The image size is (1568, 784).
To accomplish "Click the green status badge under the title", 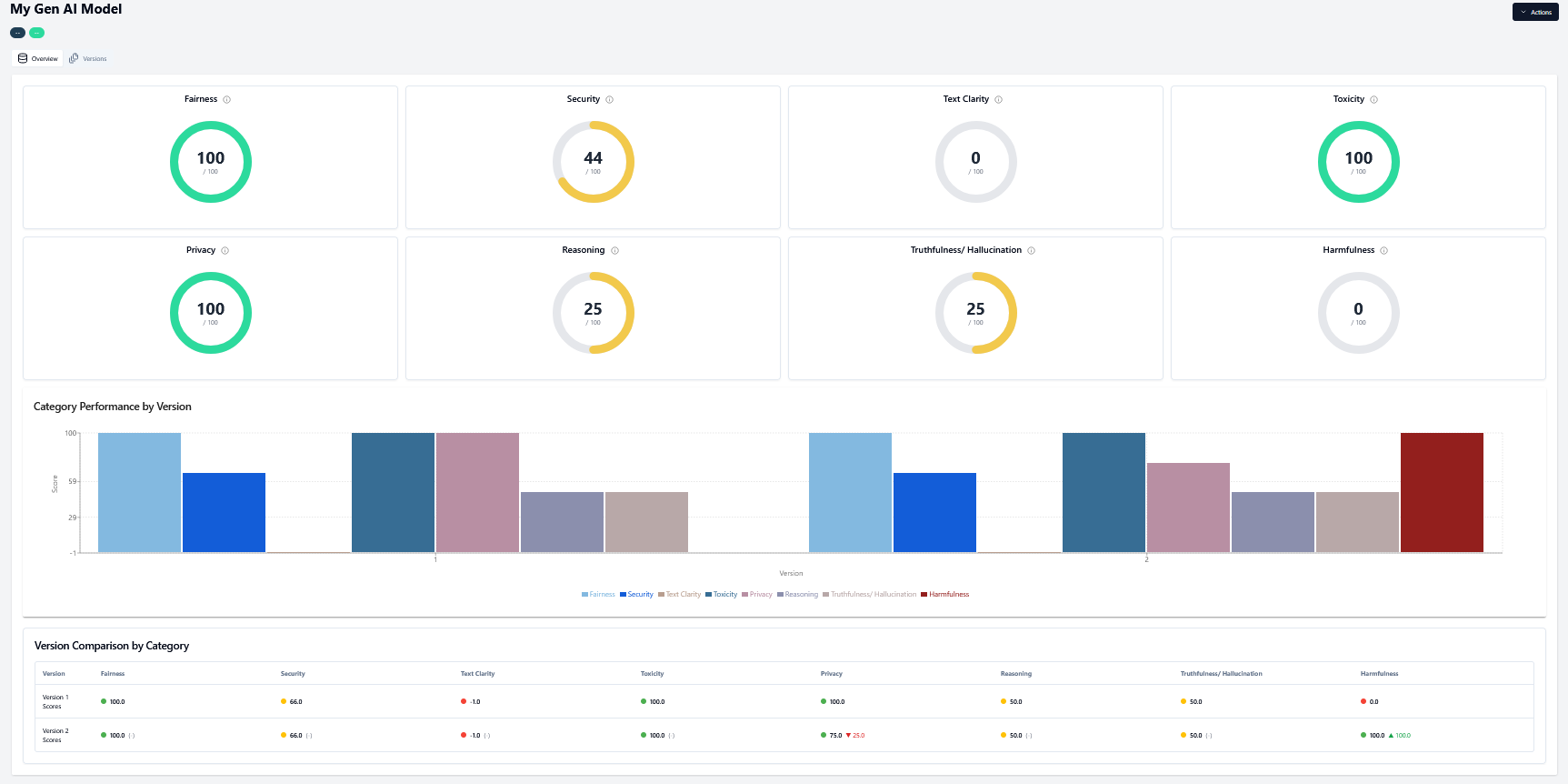I will (36, 33).
